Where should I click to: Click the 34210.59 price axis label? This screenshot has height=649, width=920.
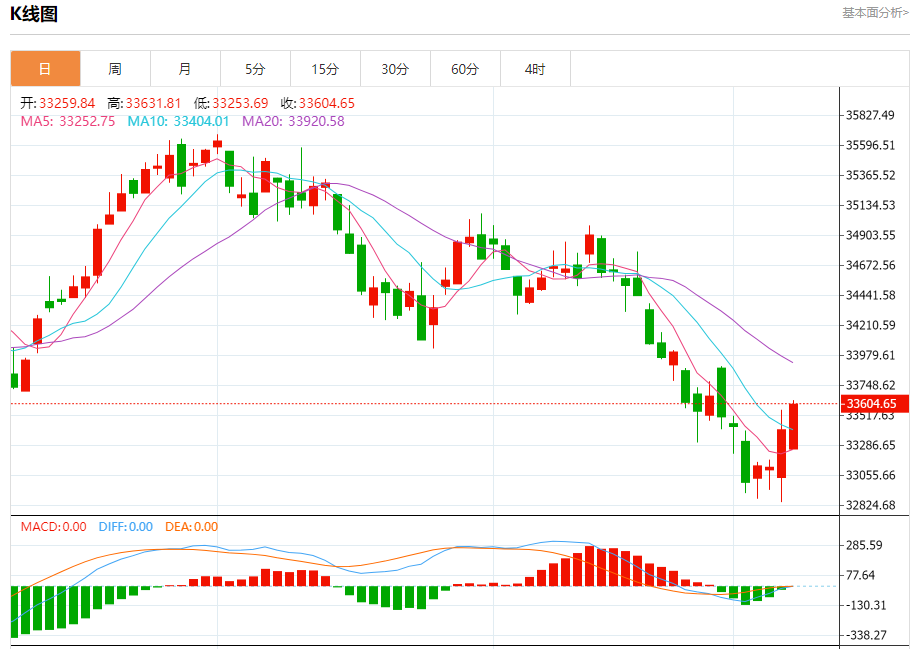point(870,324)
